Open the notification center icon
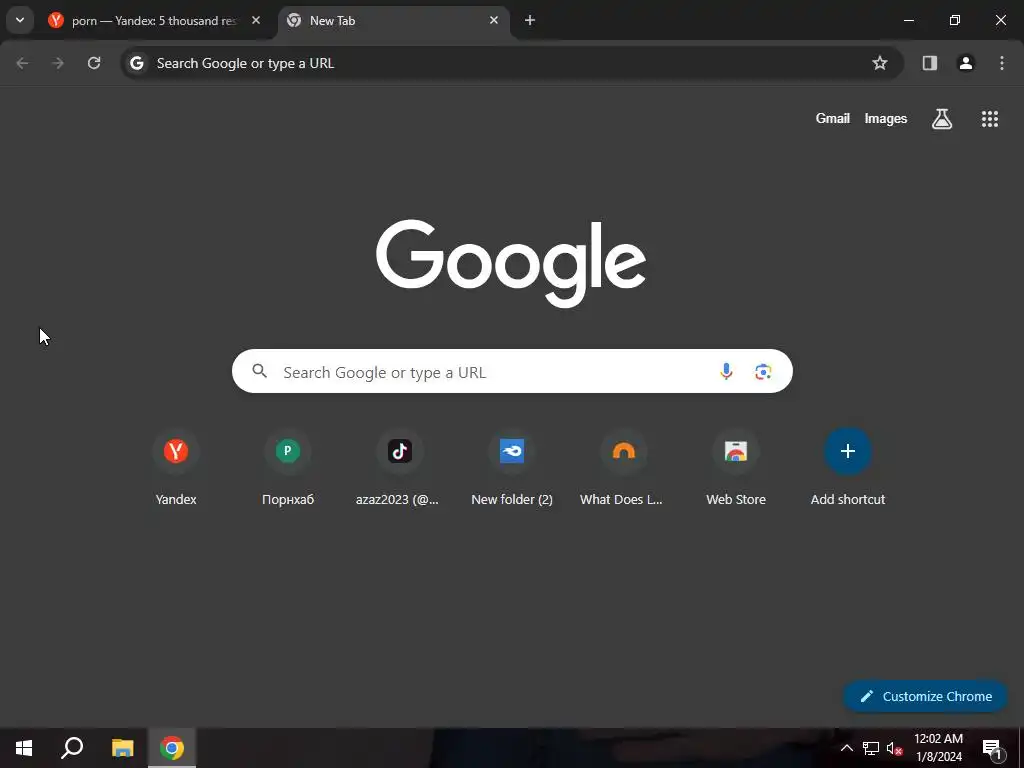The image size is (1024, 768). click(992, 748)
